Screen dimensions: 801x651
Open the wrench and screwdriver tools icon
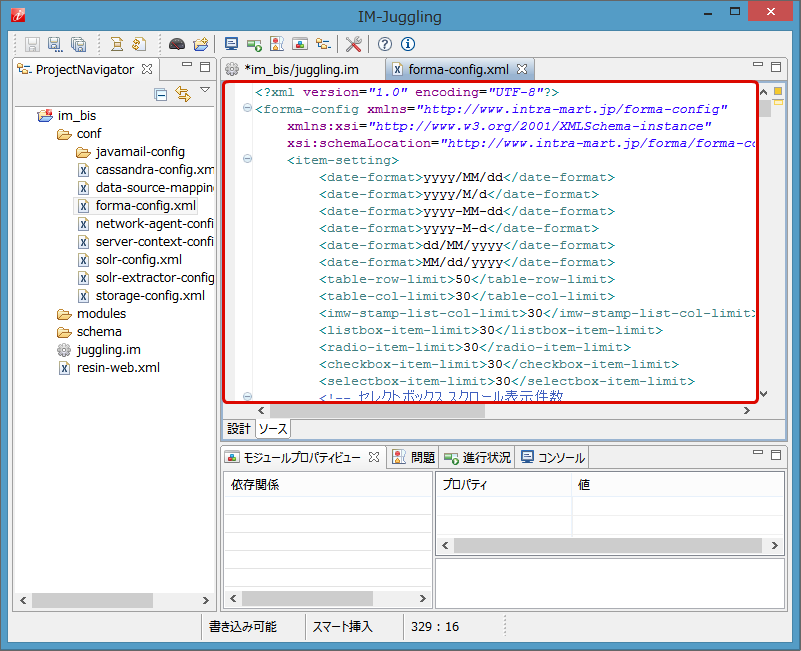(x=354, y=44)
